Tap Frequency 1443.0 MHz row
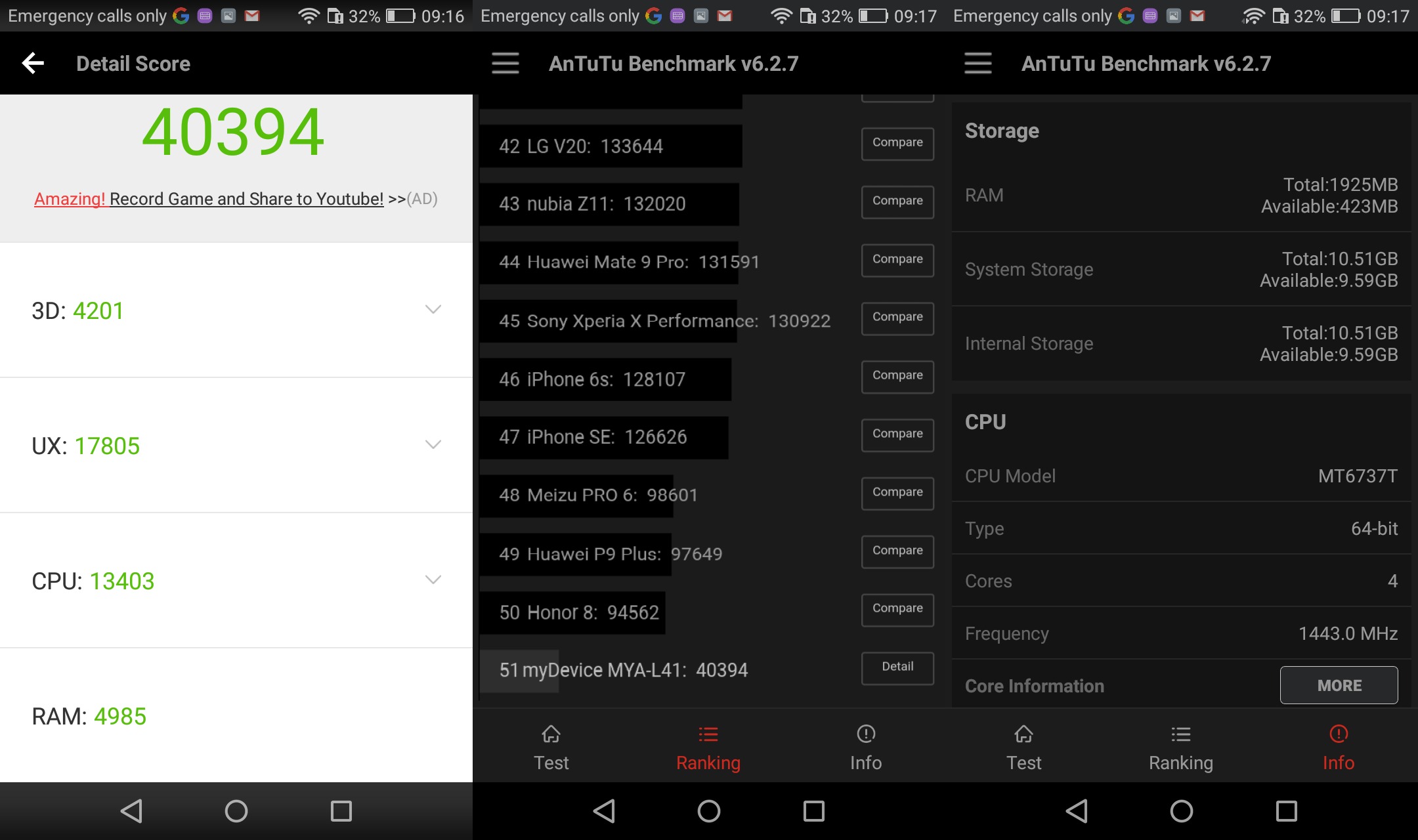Screen dimensions: 1418x840 1181,633
